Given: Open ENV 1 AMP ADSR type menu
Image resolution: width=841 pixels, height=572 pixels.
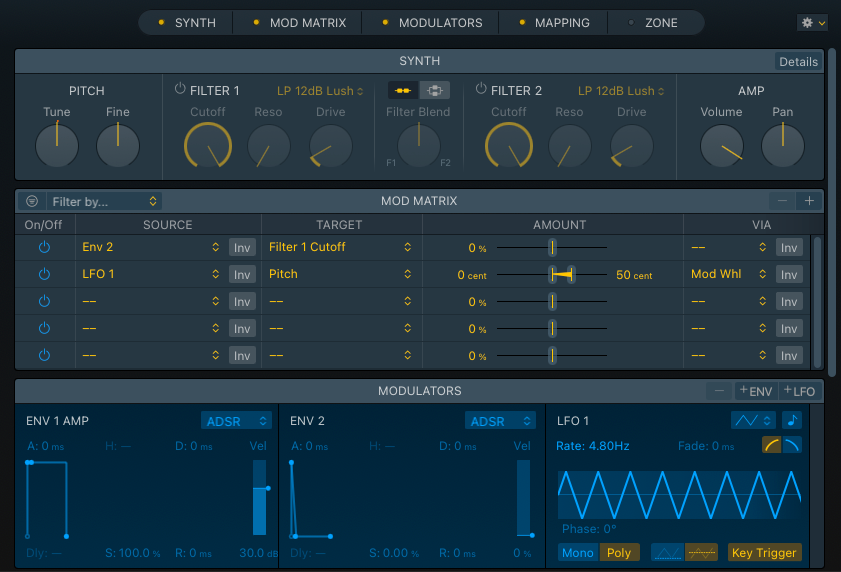Looking at the screenshot, I should (236, 421).
